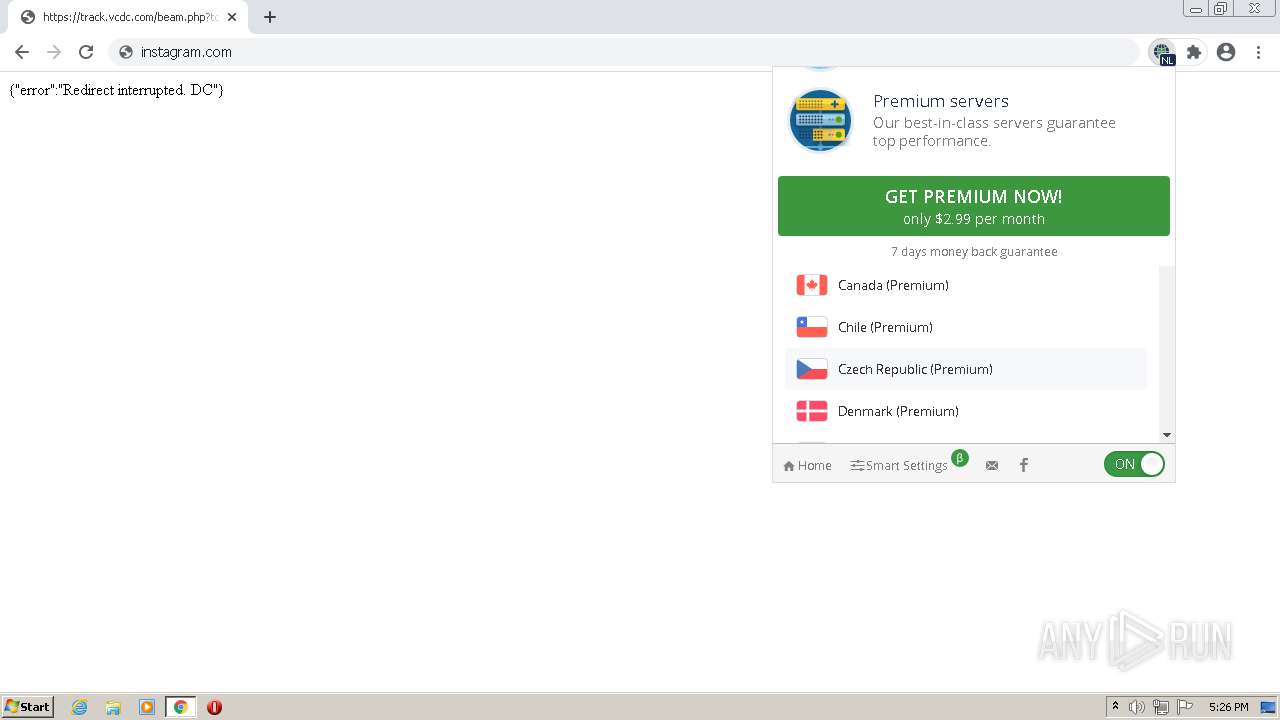This screenshot has width=1280, height=720.
Task: Click the Chrome taskbar icon
Action: [180, 707]
